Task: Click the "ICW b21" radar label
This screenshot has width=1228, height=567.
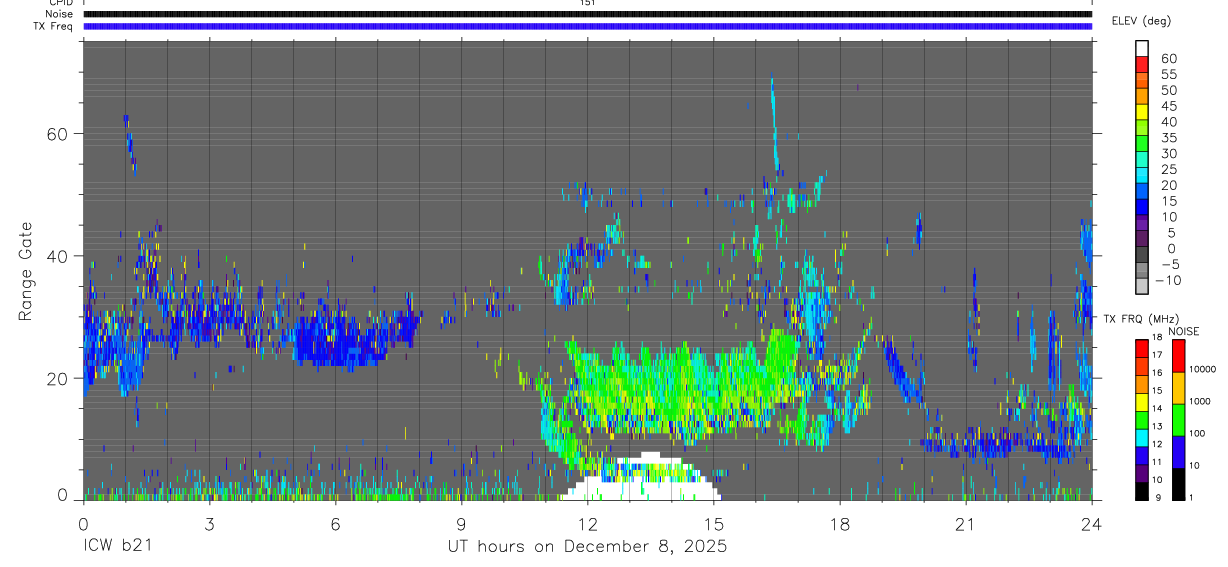Action: 120,547
